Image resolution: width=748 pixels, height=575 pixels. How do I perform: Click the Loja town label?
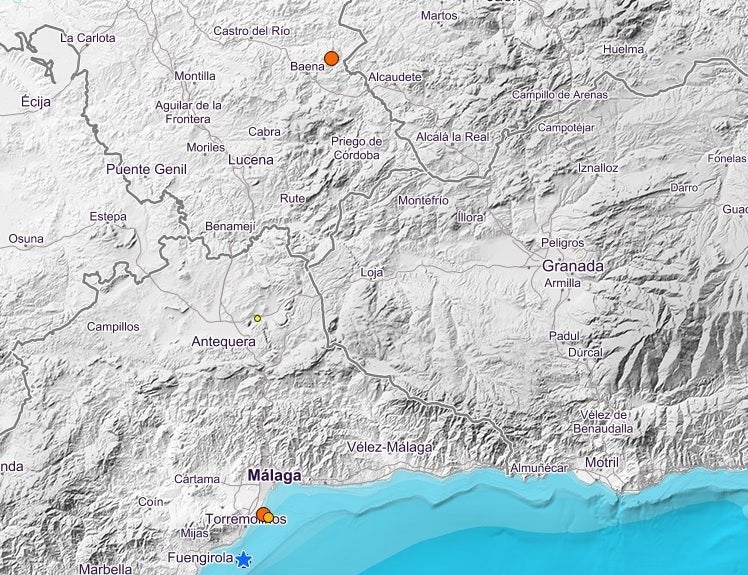(371, 272)
